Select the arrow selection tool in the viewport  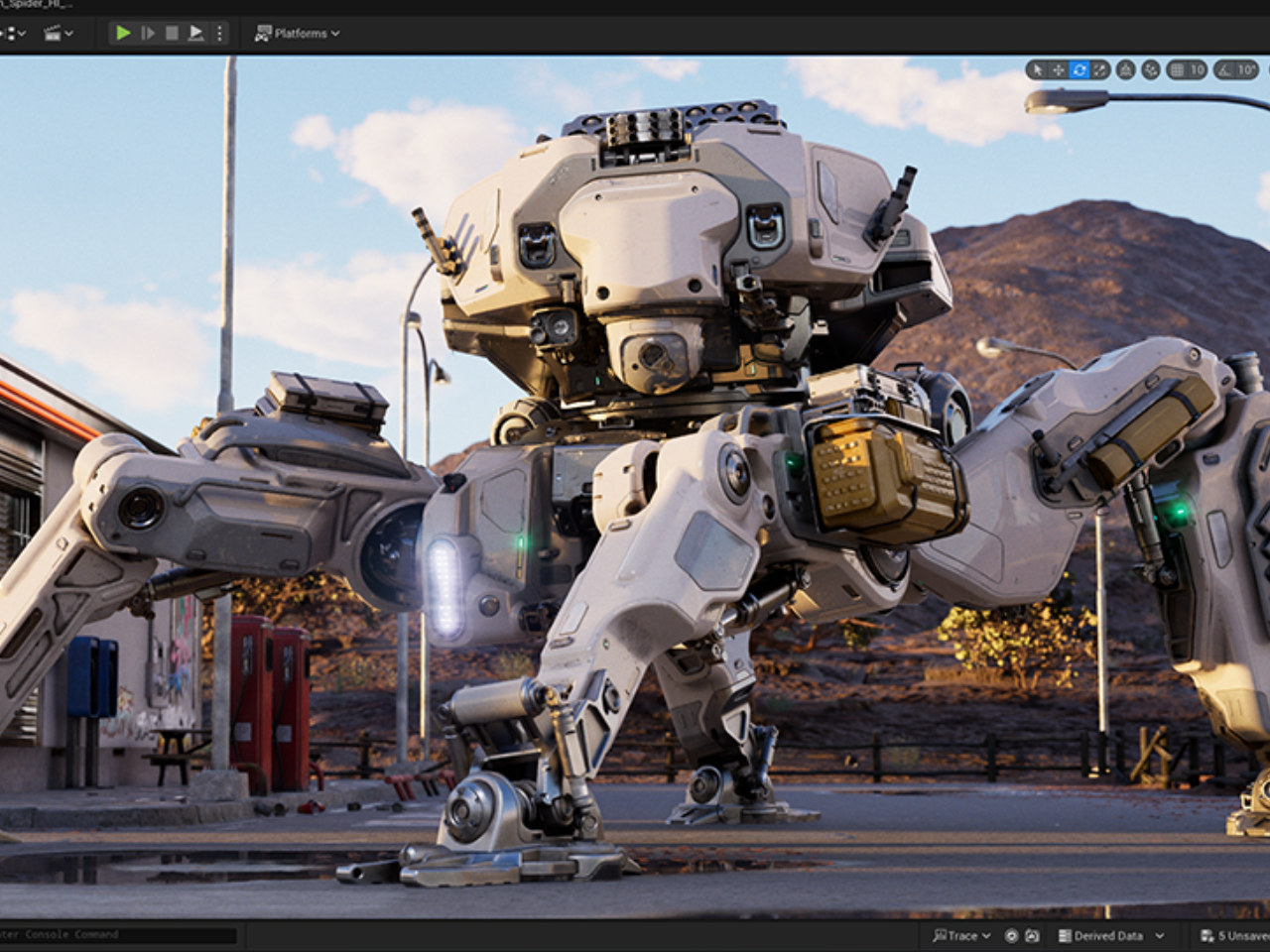(1038, 70)
